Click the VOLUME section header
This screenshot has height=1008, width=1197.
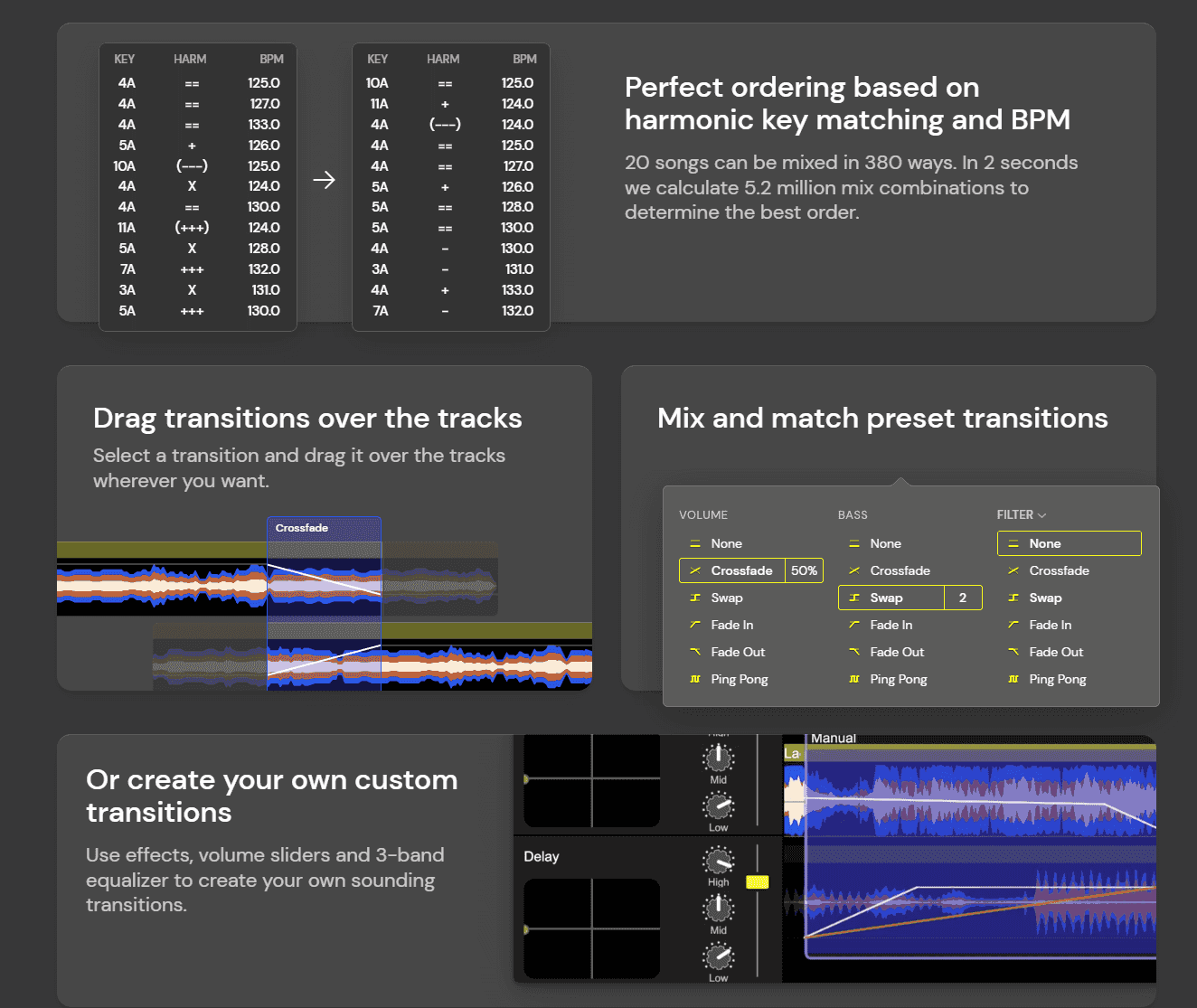click(703, 514)
